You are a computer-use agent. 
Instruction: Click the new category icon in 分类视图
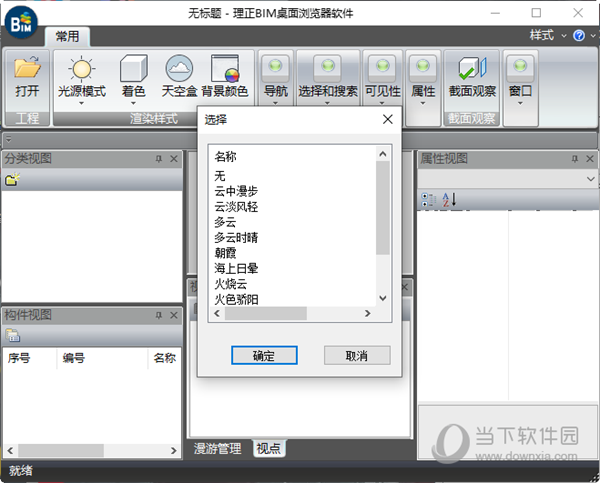pos(12,179)
